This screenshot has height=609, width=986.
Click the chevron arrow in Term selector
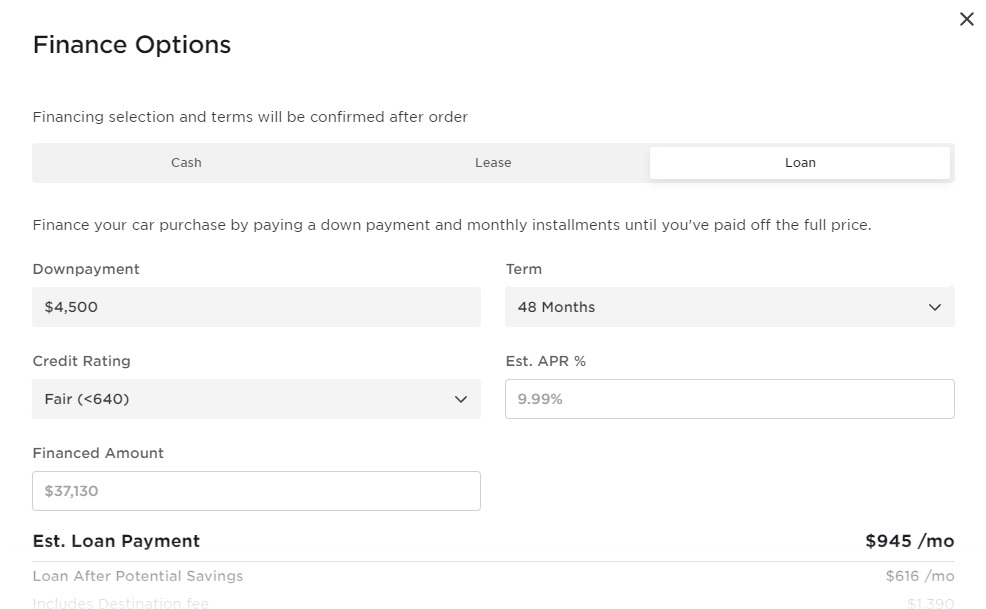(x=935, y=307)
